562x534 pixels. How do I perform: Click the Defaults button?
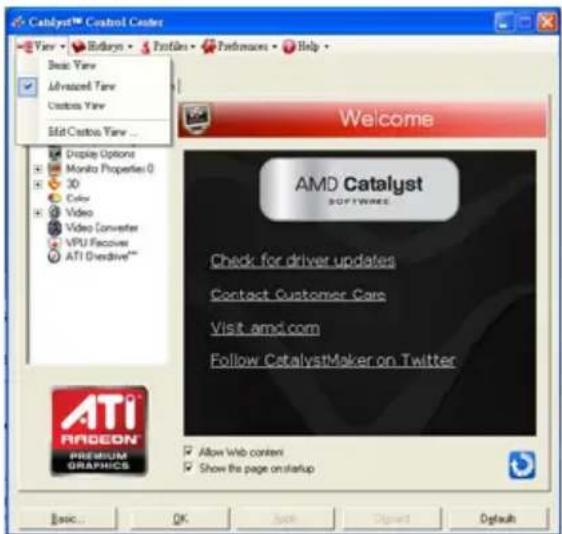coord(498,519)
